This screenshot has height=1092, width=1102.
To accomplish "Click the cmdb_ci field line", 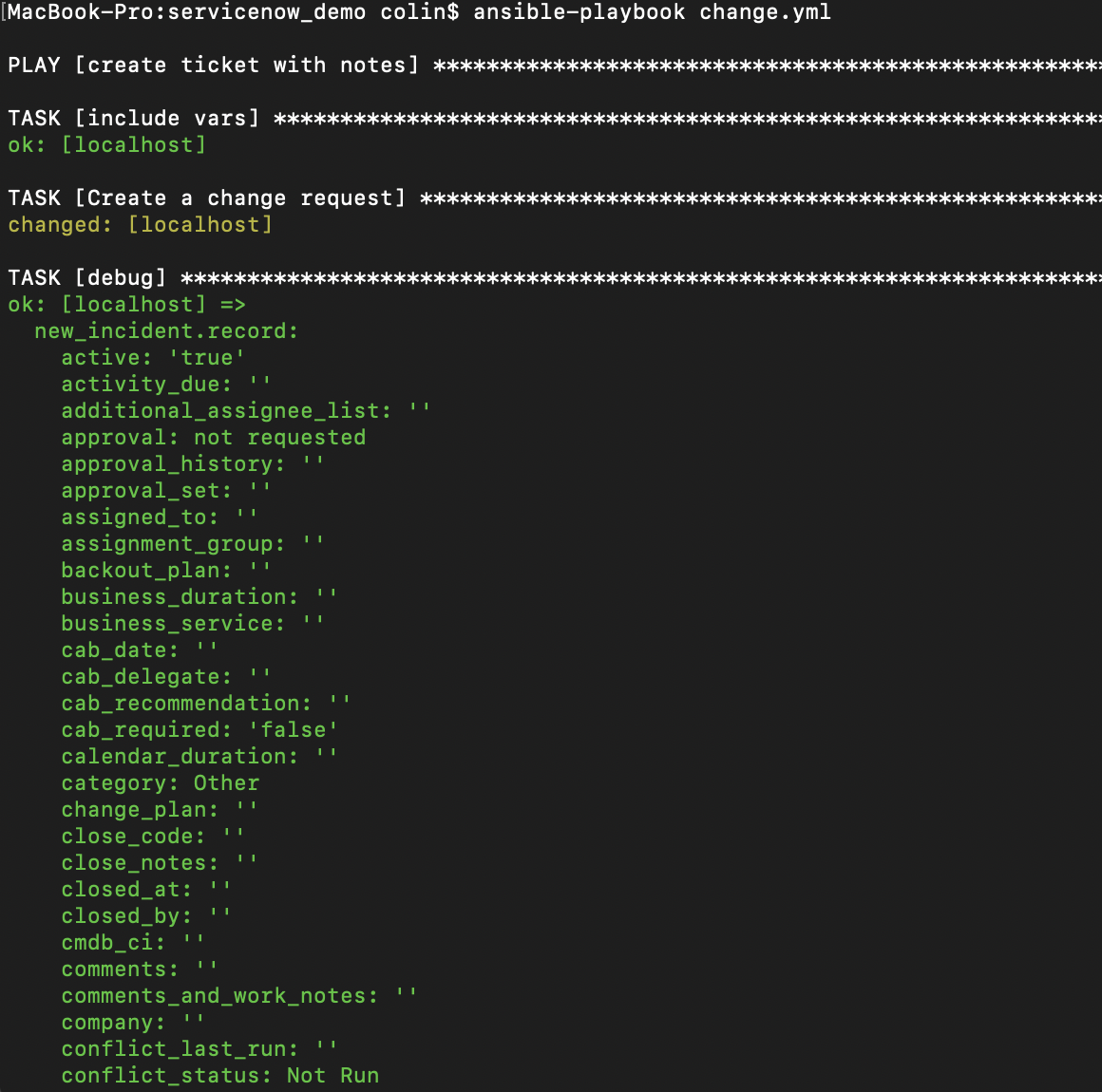I will click(x=113, y=943).
